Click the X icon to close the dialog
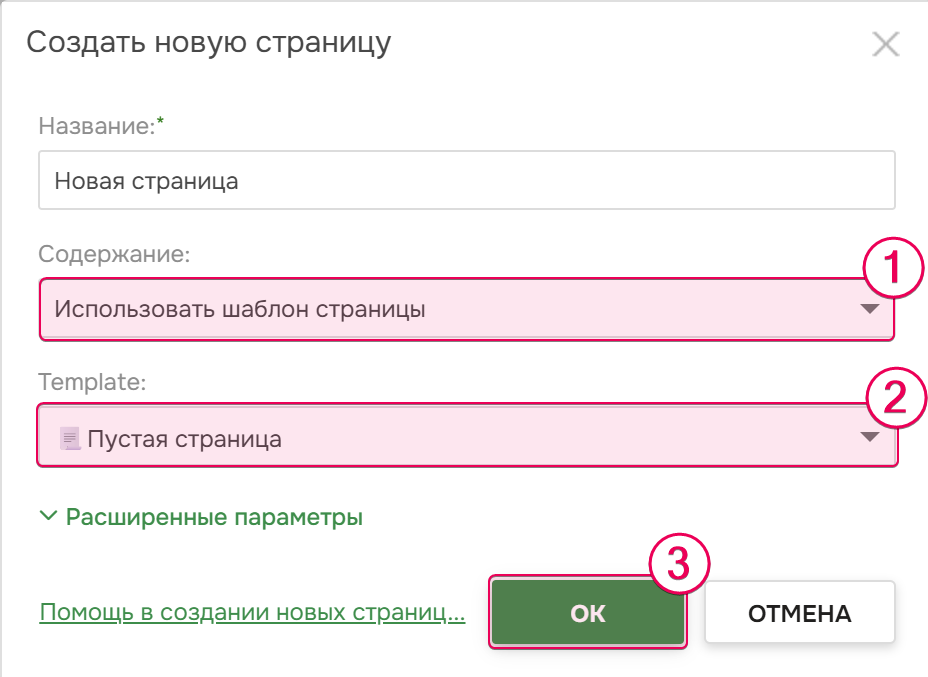 coord(886,43)
